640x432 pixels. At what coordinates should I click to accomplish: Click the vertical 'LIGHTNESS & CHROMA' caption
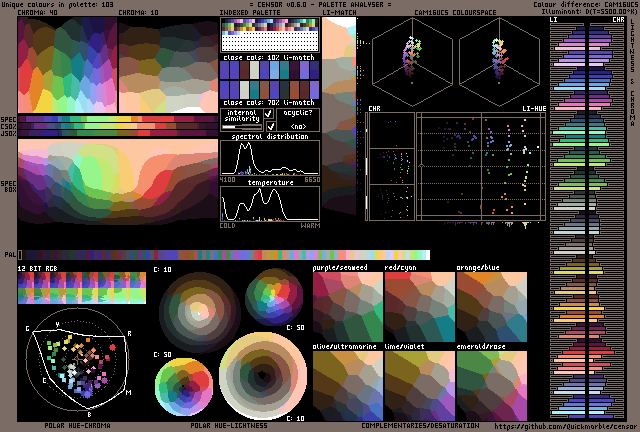point(632,72)
